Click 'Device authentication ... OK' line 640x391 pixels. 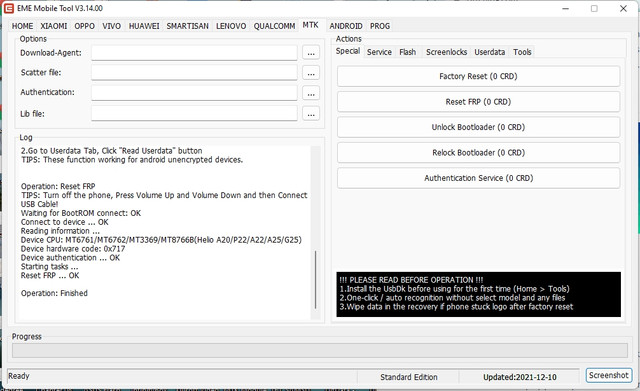(x=71, y=258)
